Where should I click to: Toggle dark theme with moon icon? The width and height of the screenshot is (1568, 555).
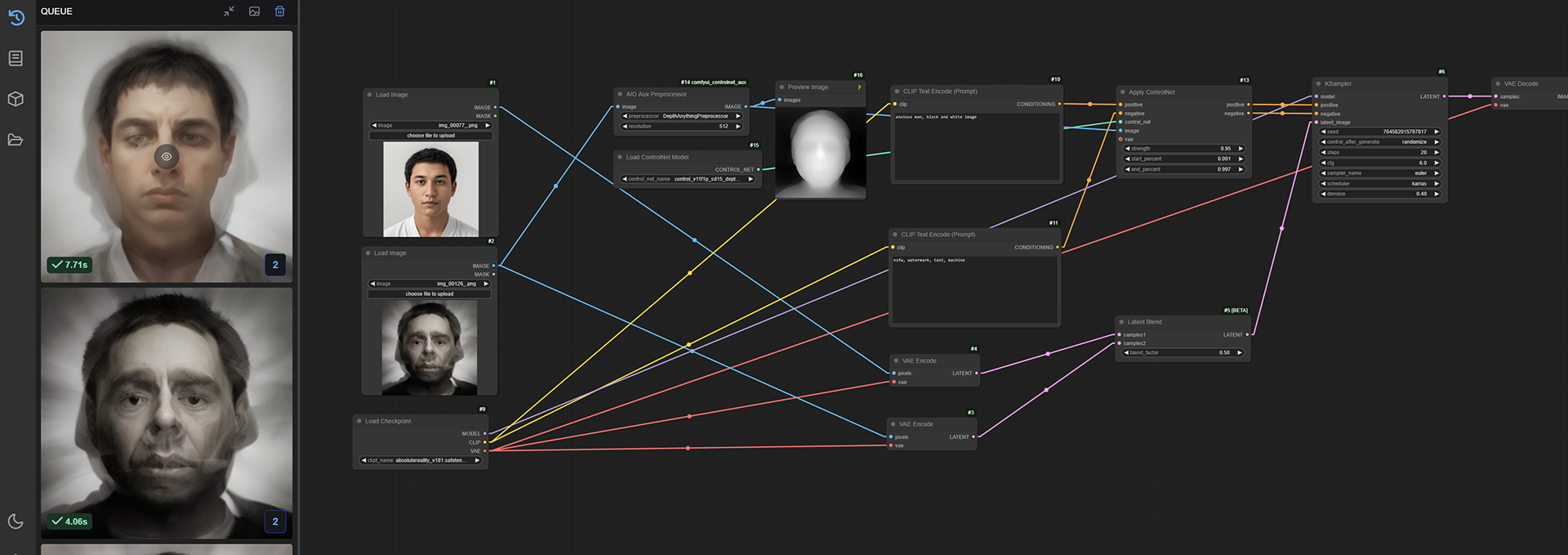[x=16, y=521]
